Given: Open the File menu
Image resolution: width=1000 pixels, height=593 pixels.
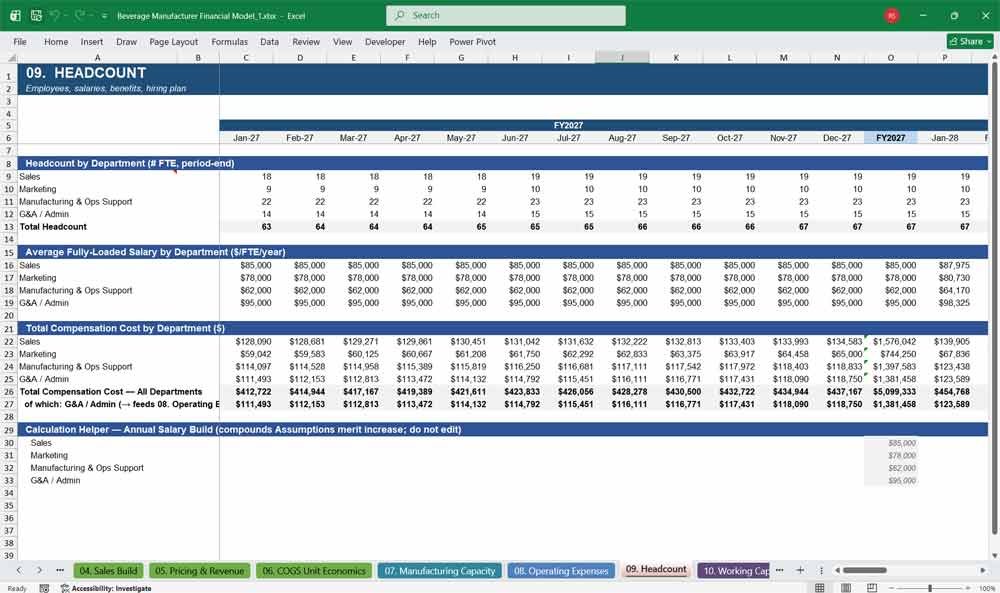Looking at the screenshot, I should point(20,41).
